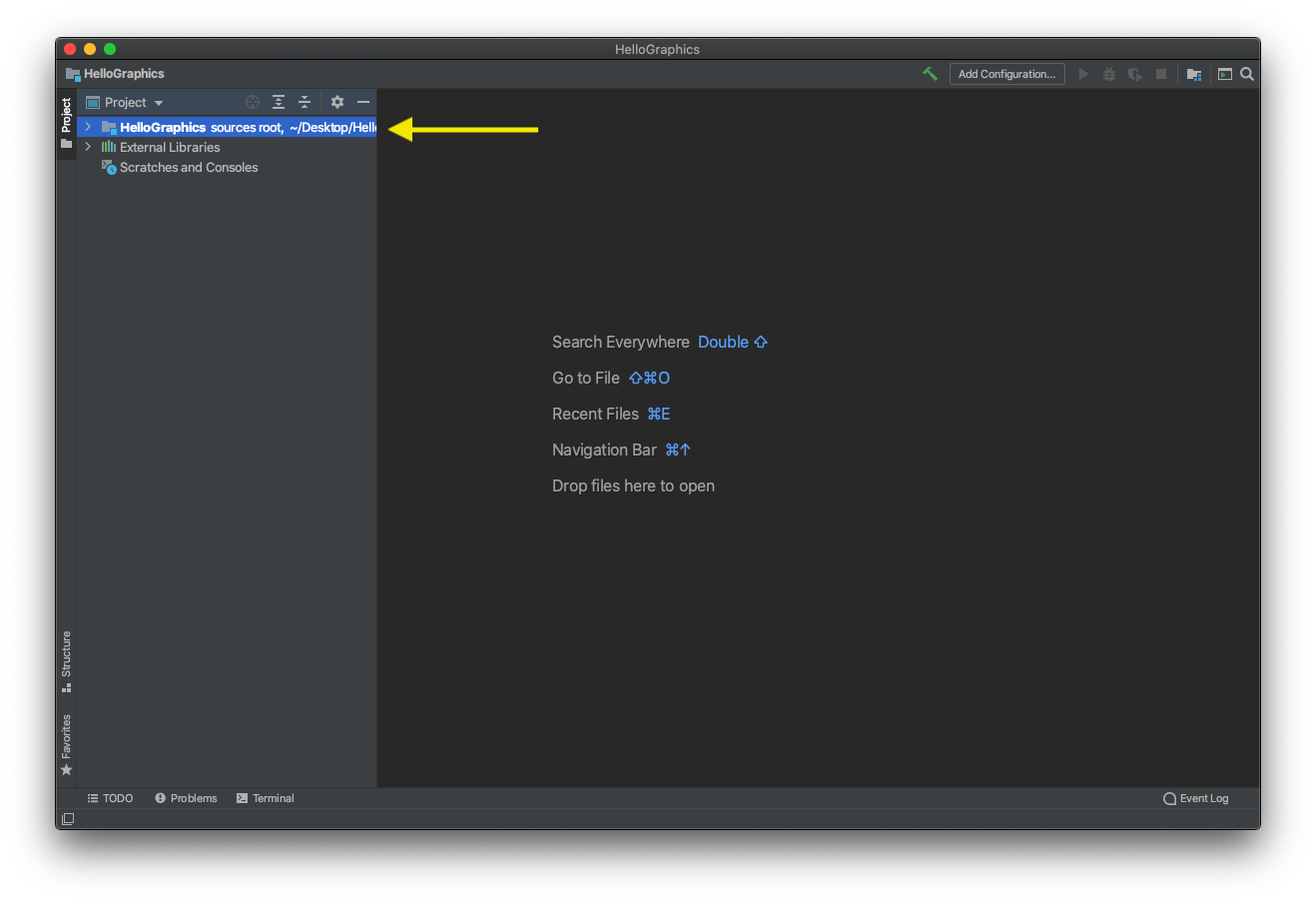
Task: Open the Favorites side tab
Action: [x=66, y=744]
